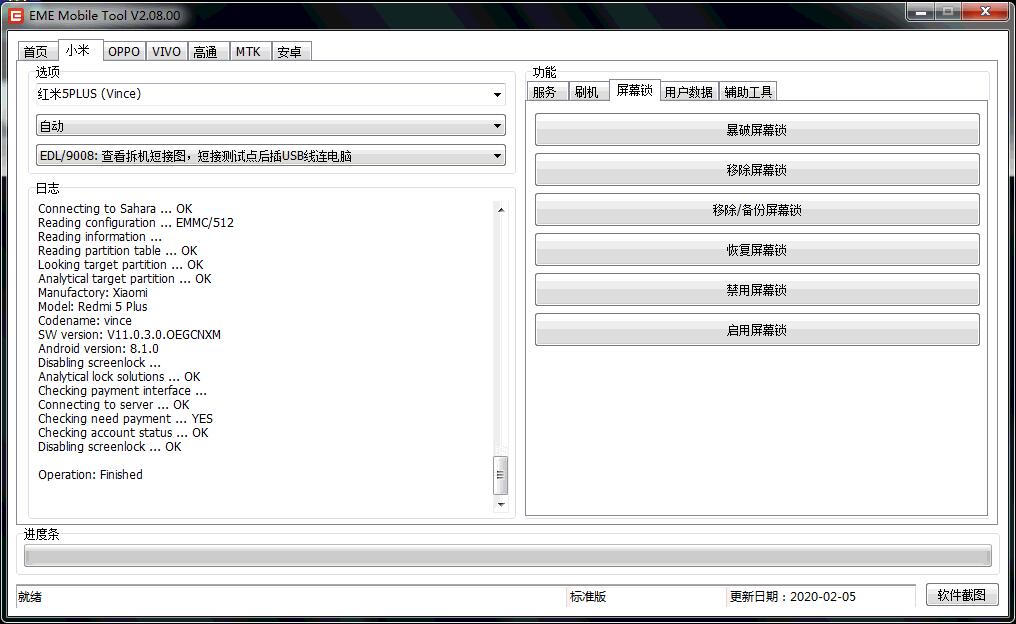Switch to the 首页 tab
Image resolution: width=1016 pixels, height=624 pixels.
click(x=36, y=52)
